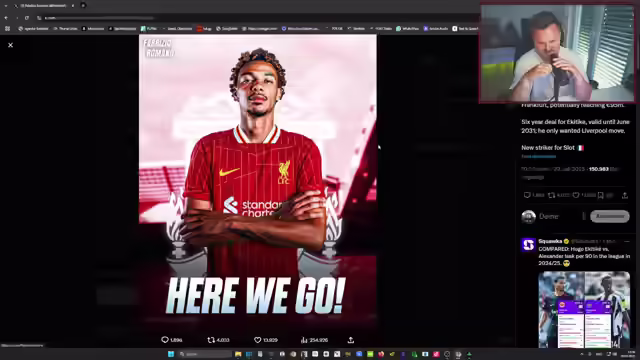
Task: Open the pink app icon on taskbar
Action: [436, 354]
